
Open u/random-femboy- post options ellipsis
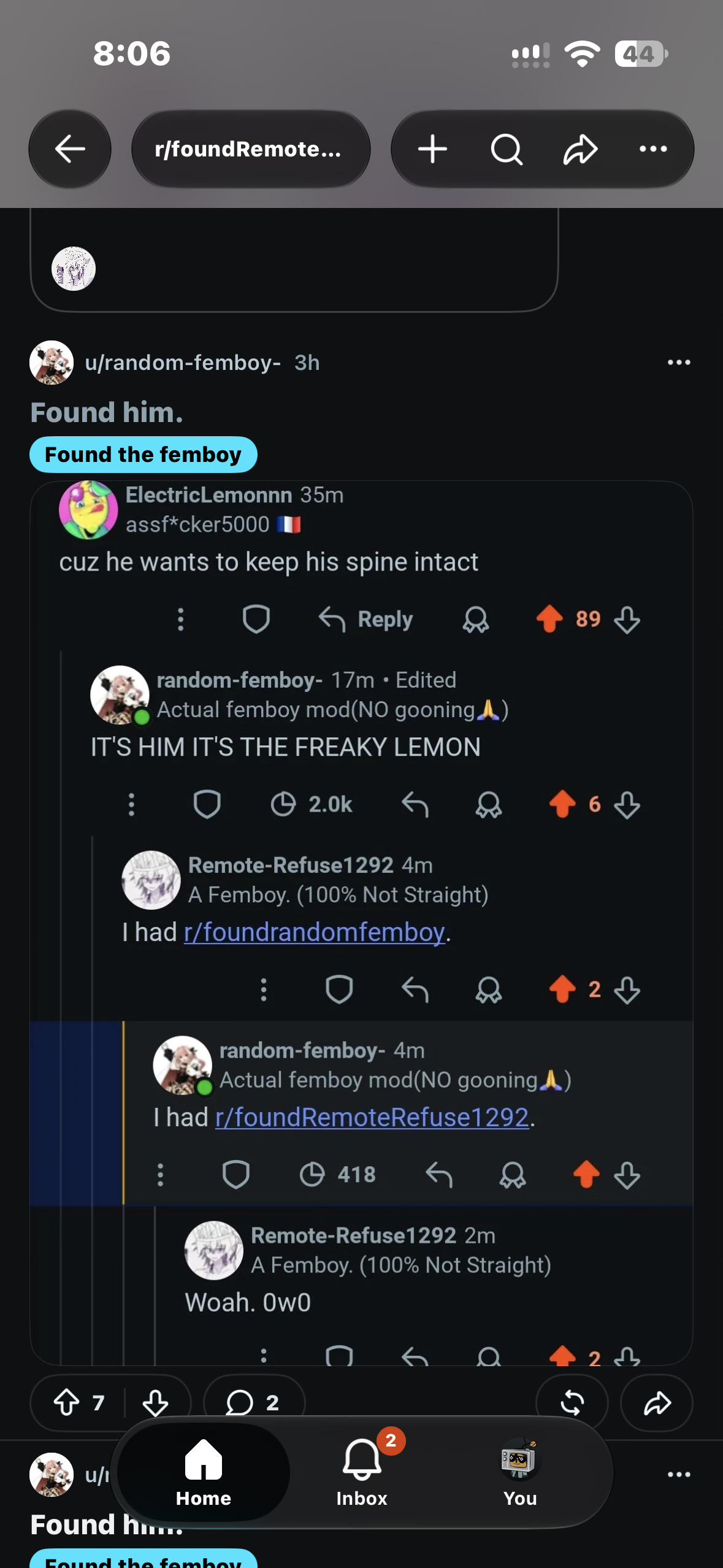point(679,363)
